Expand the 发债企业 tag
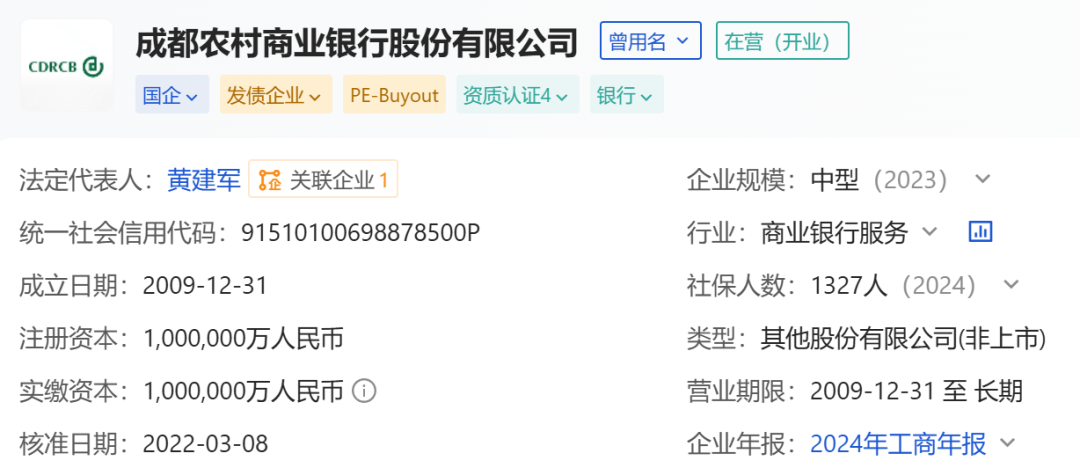The width and height of the screenshot is (1080, 468). (275, 96)
